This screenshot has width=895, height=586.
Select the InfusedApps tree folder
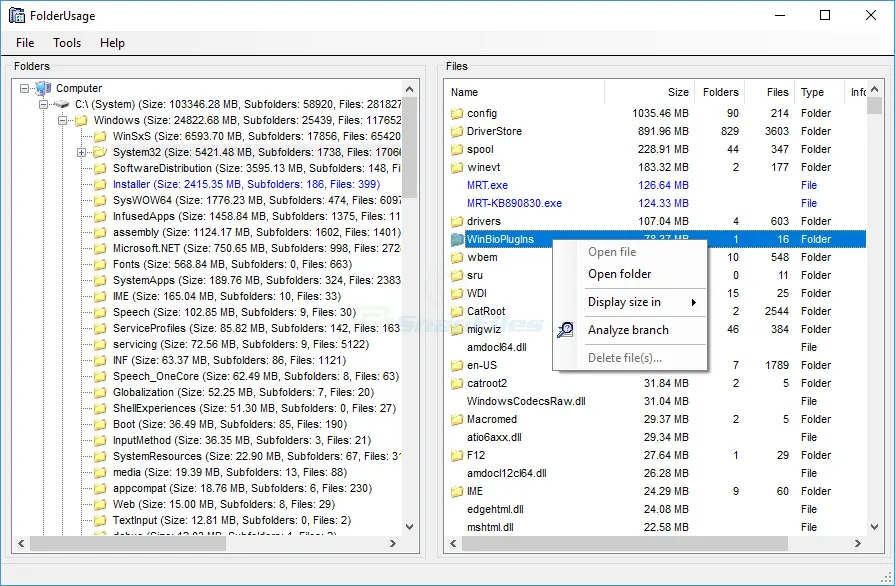256,216
